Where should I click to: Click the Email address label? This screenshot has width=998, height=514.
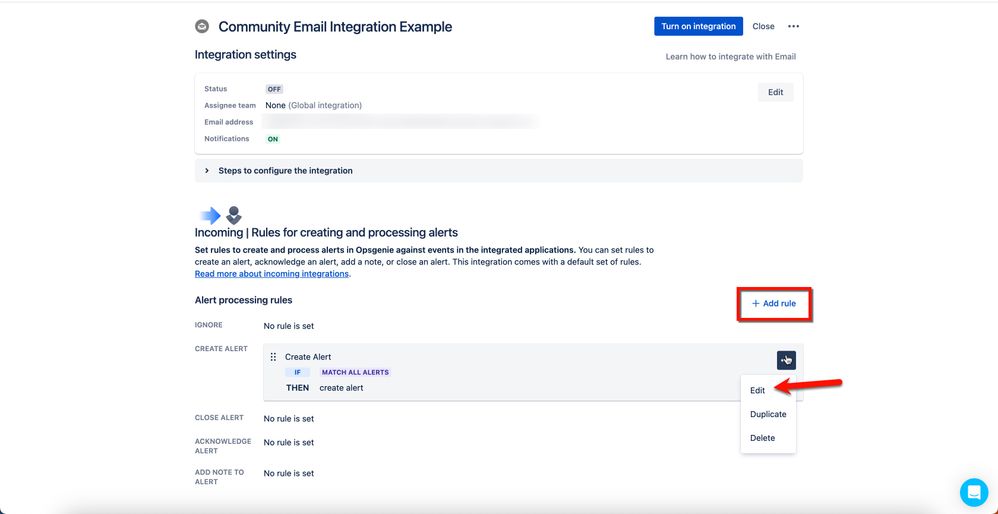click(228, 122)
